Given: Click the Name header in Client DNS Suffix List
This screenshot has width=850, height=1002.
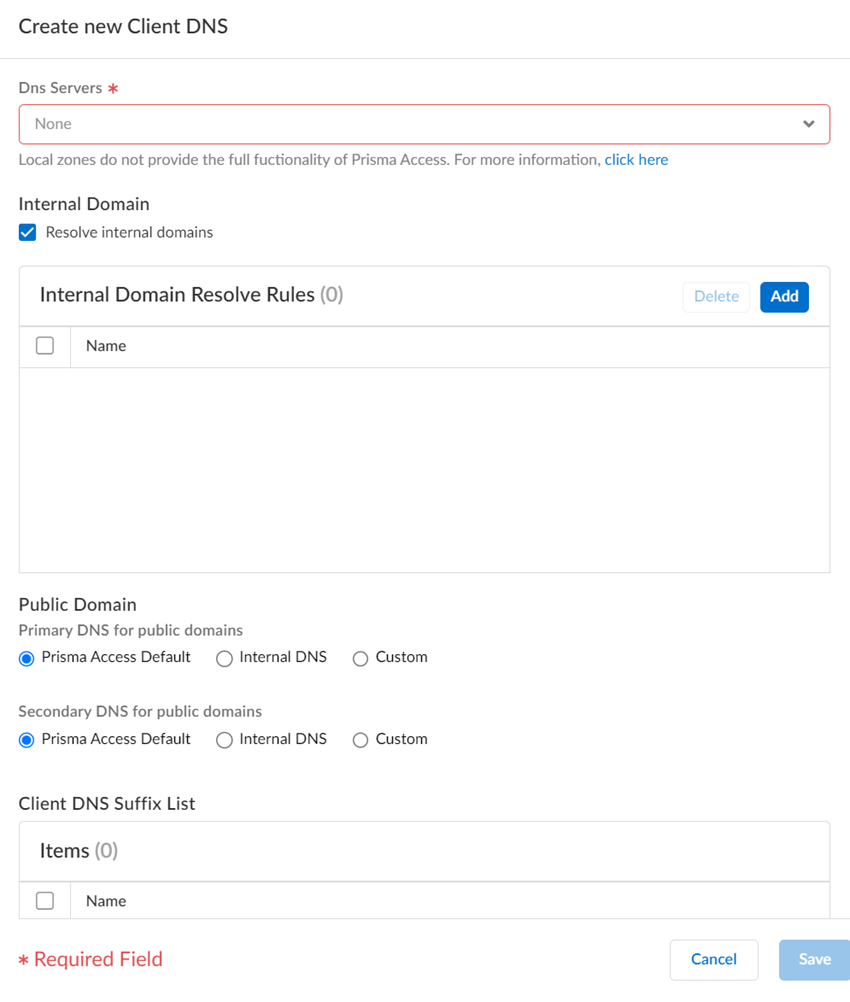Looking at the screenshot, I should [105, 900].
